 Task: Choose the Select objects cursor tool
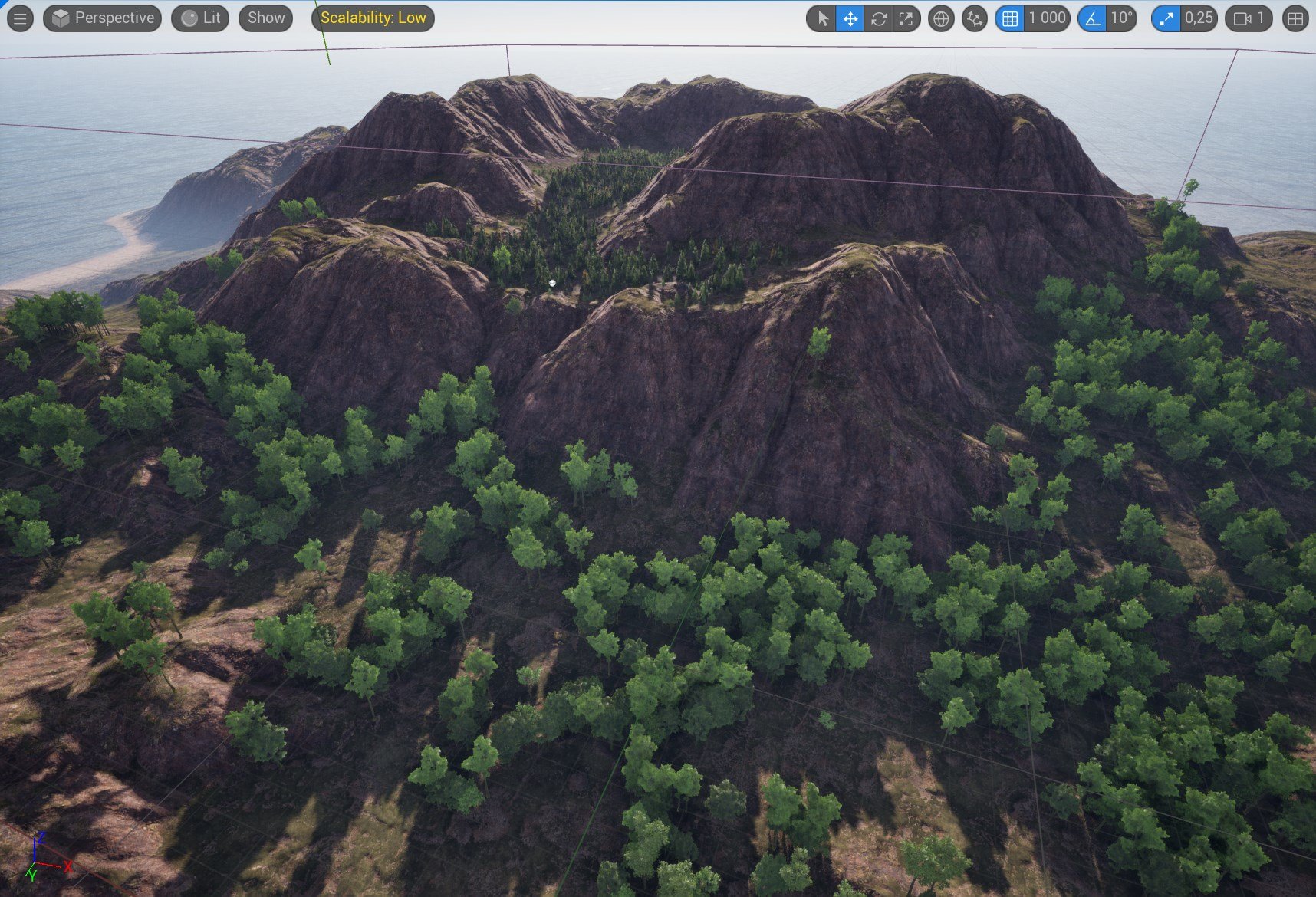pyautogui.click(x=823, y=18)
